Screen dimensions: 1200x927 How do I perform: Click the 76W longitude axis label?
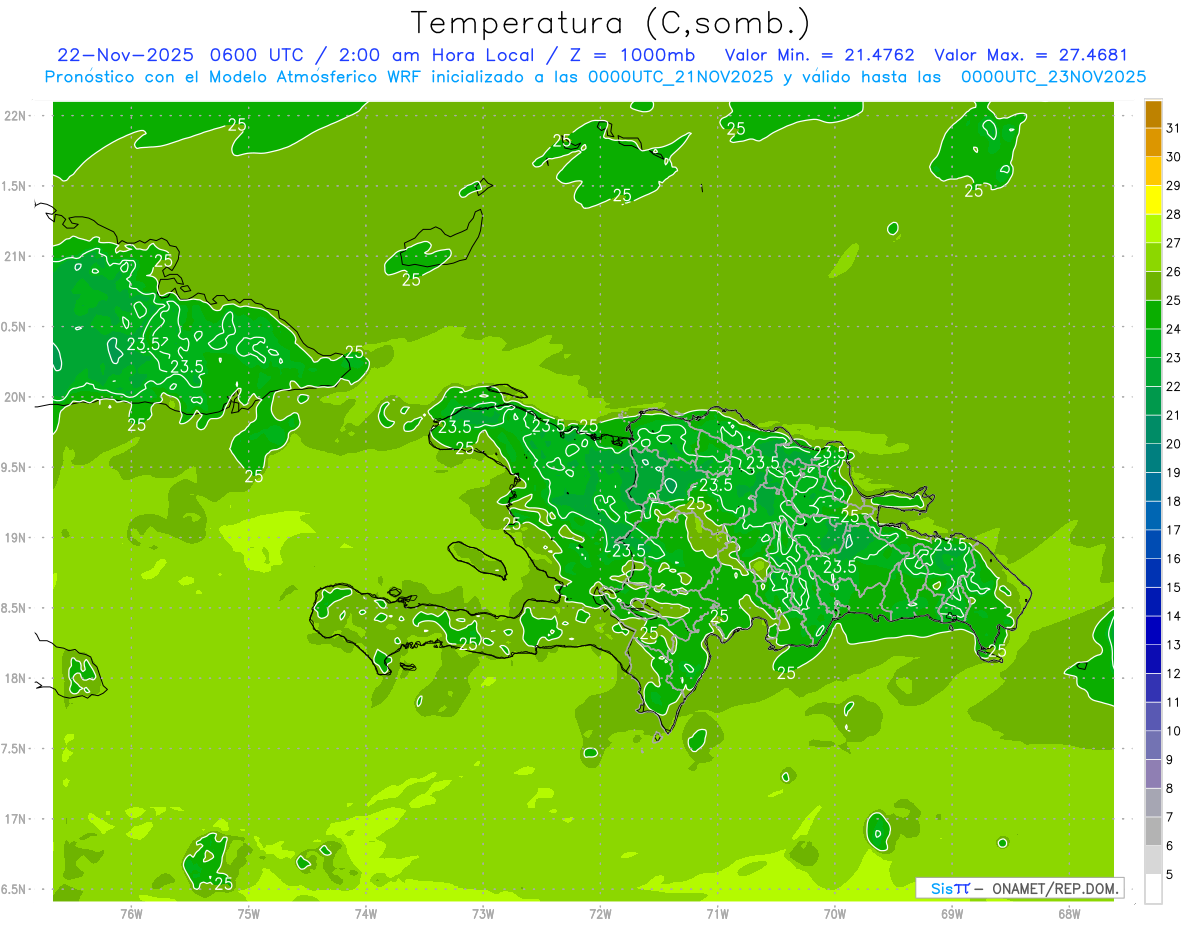(131, 913)
